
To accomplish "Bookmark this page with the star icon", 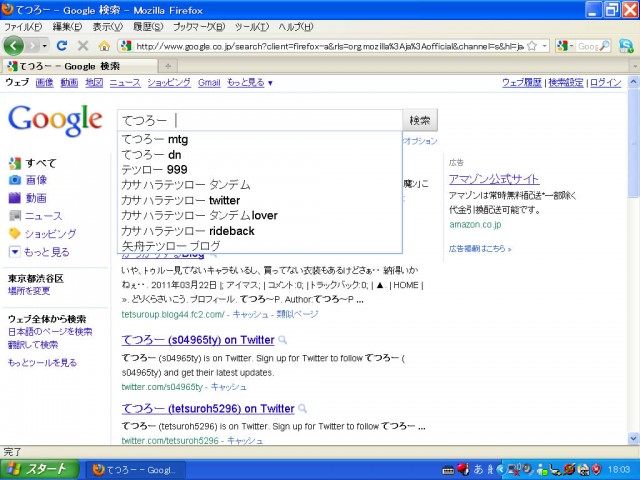I will tap(532, 46).
